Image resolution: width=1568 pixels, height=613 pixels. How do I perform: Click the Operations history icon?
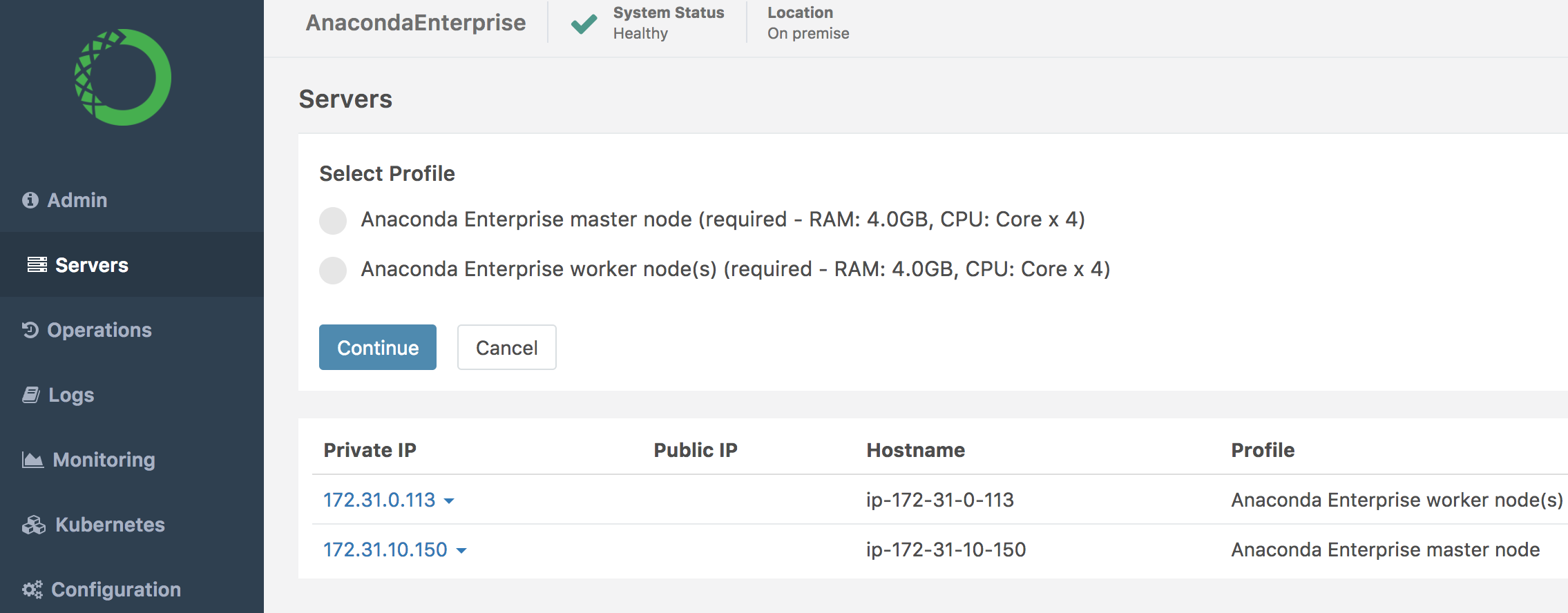point(30,330)
